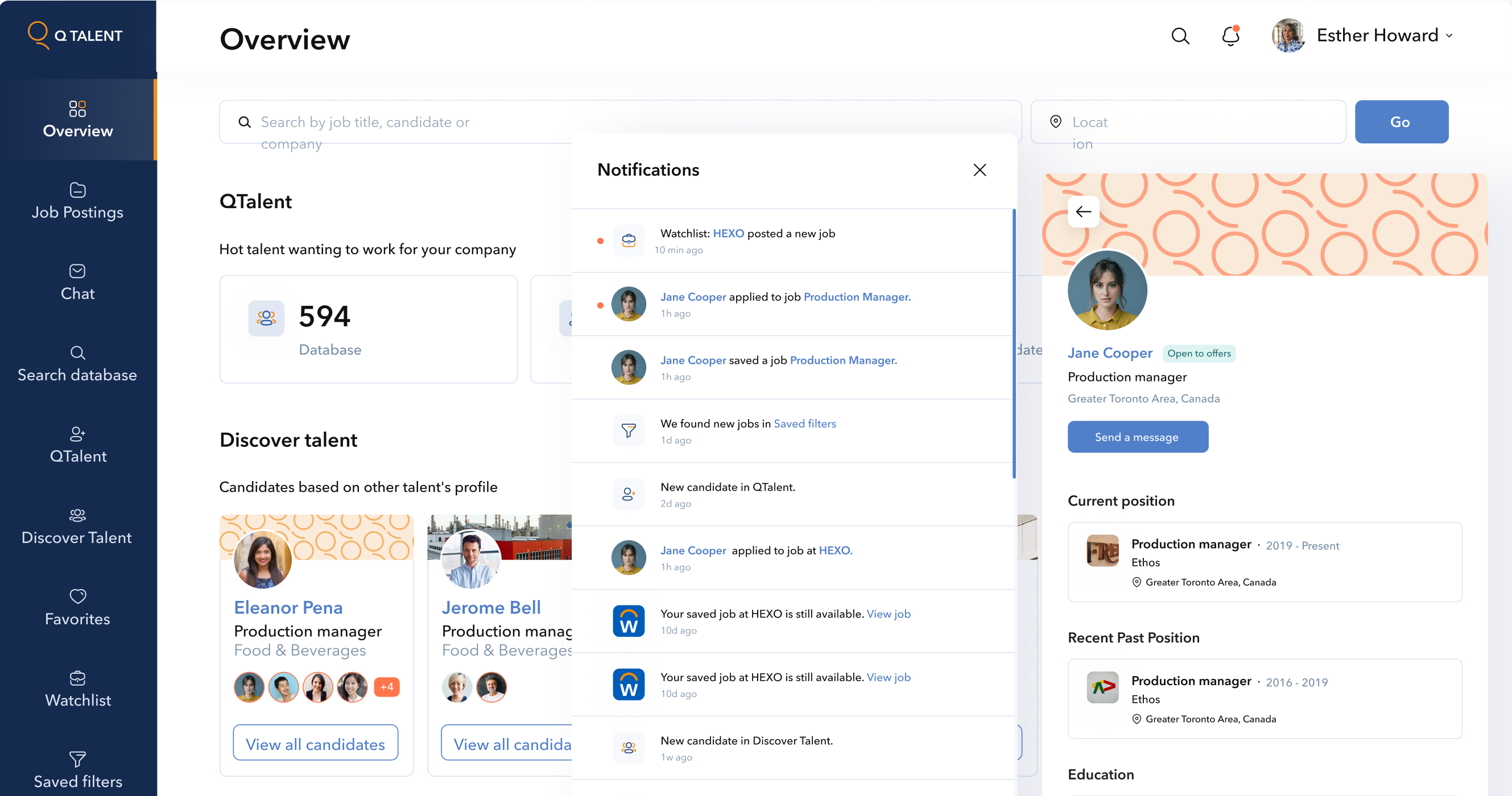Expand the Esther Howard account dropdown

coord(1449,36)
